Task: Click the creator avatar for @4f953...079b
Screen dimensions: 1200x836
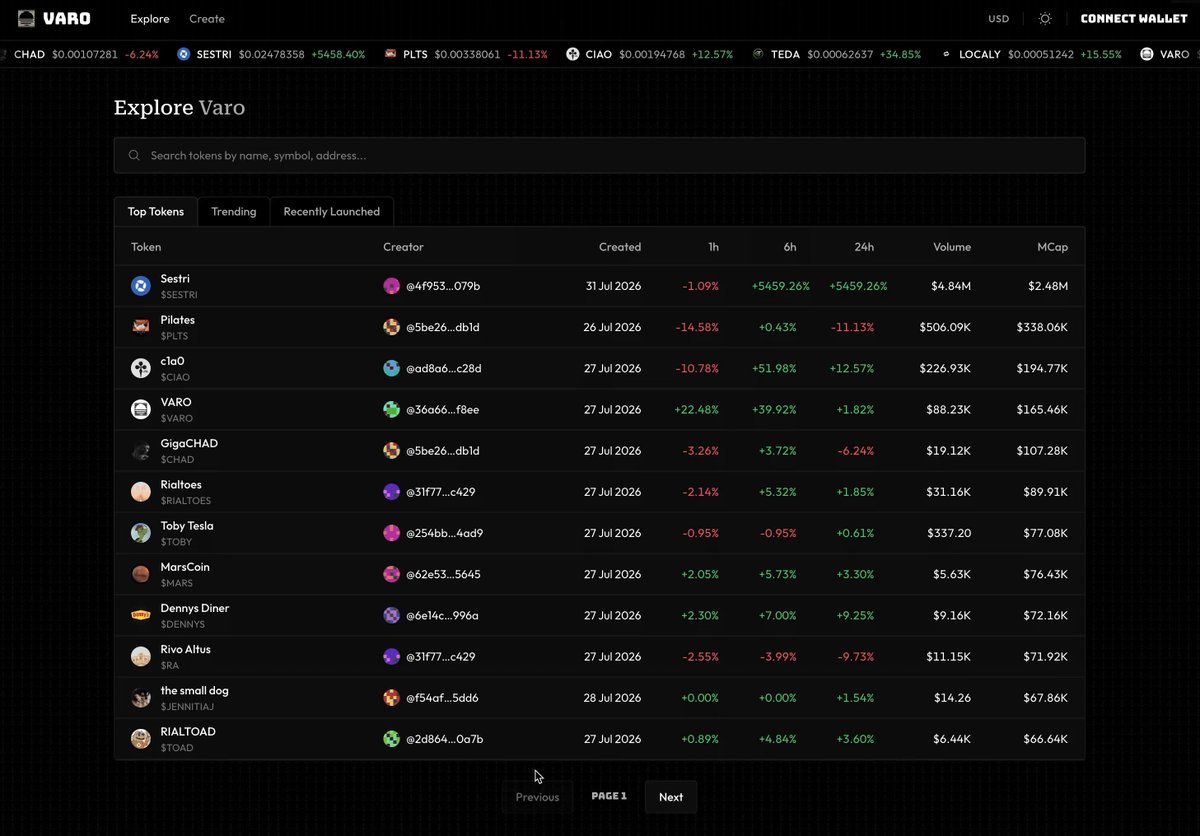Action: tap(392, 286)
